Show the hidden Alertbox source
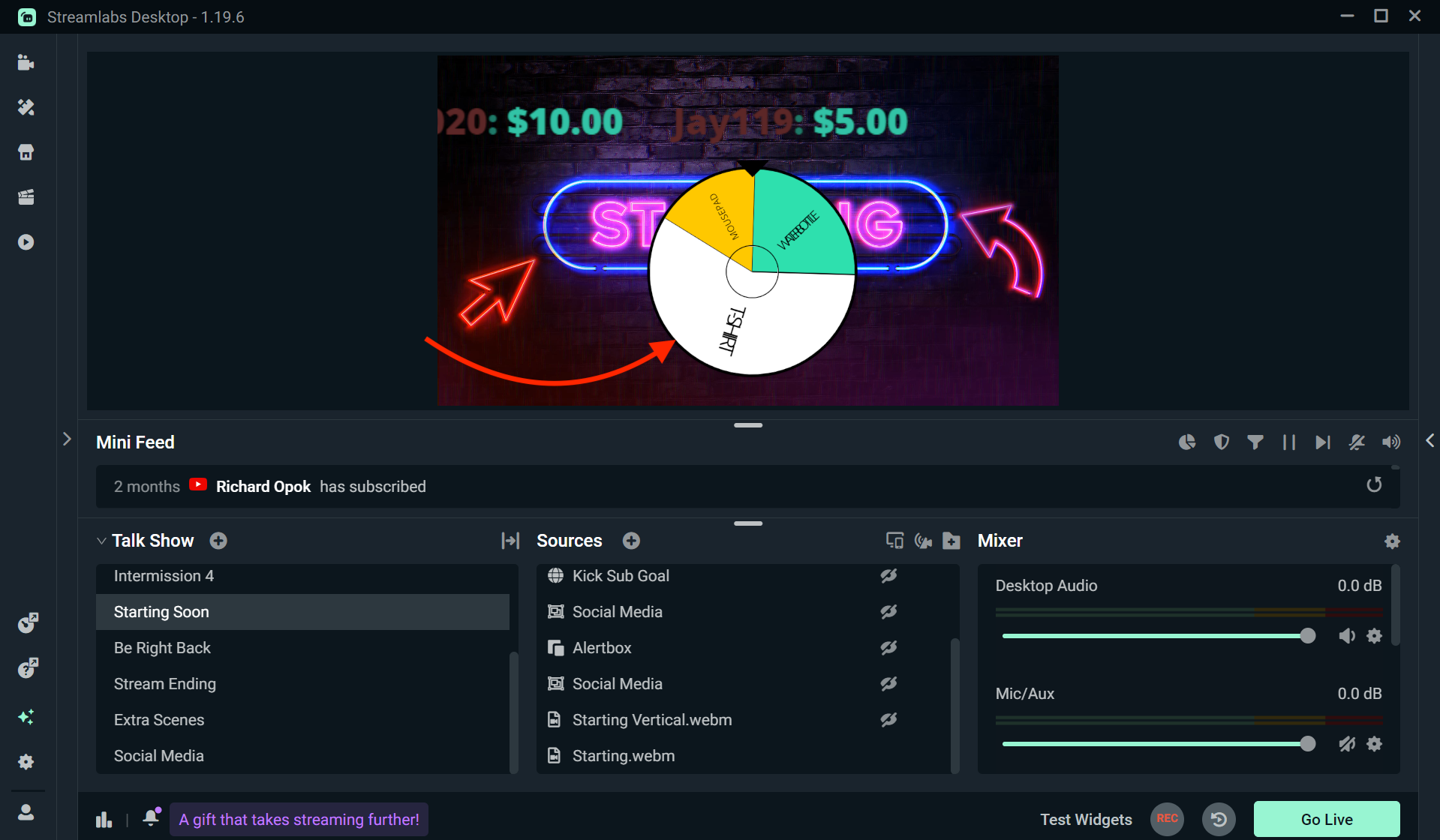Viewport: 1440px width, 840px height. pos(888,648)
